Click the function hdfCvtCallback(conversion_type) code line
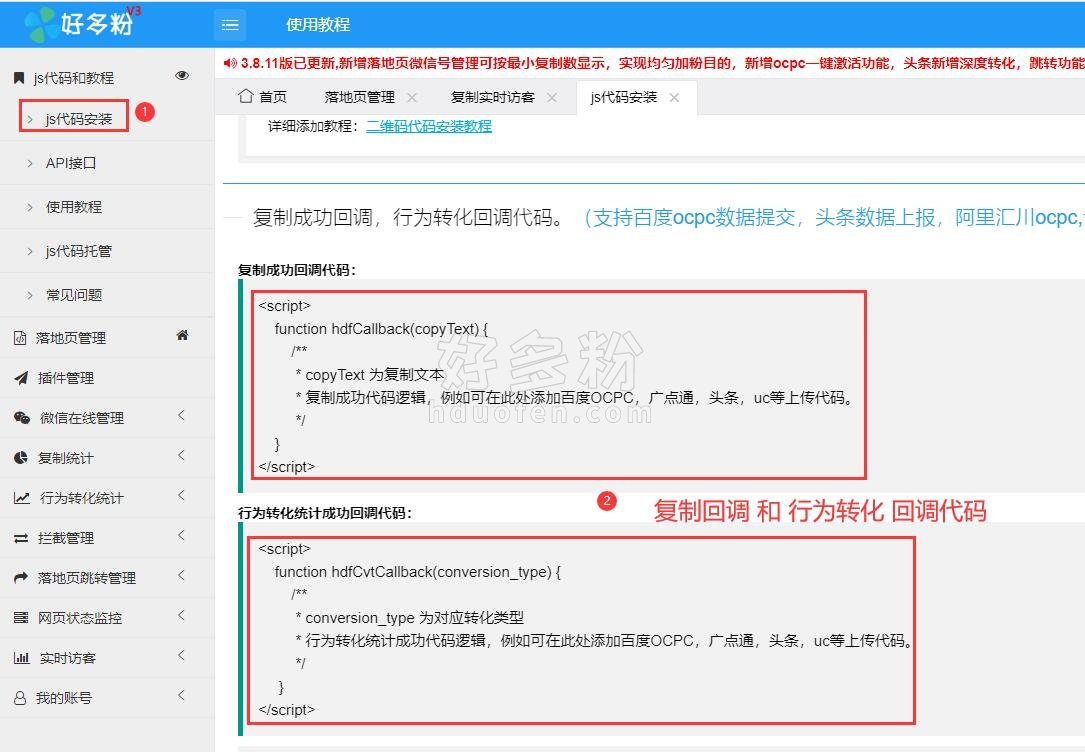The width and height of the screenshot is (1085, 752). [418, 572]
